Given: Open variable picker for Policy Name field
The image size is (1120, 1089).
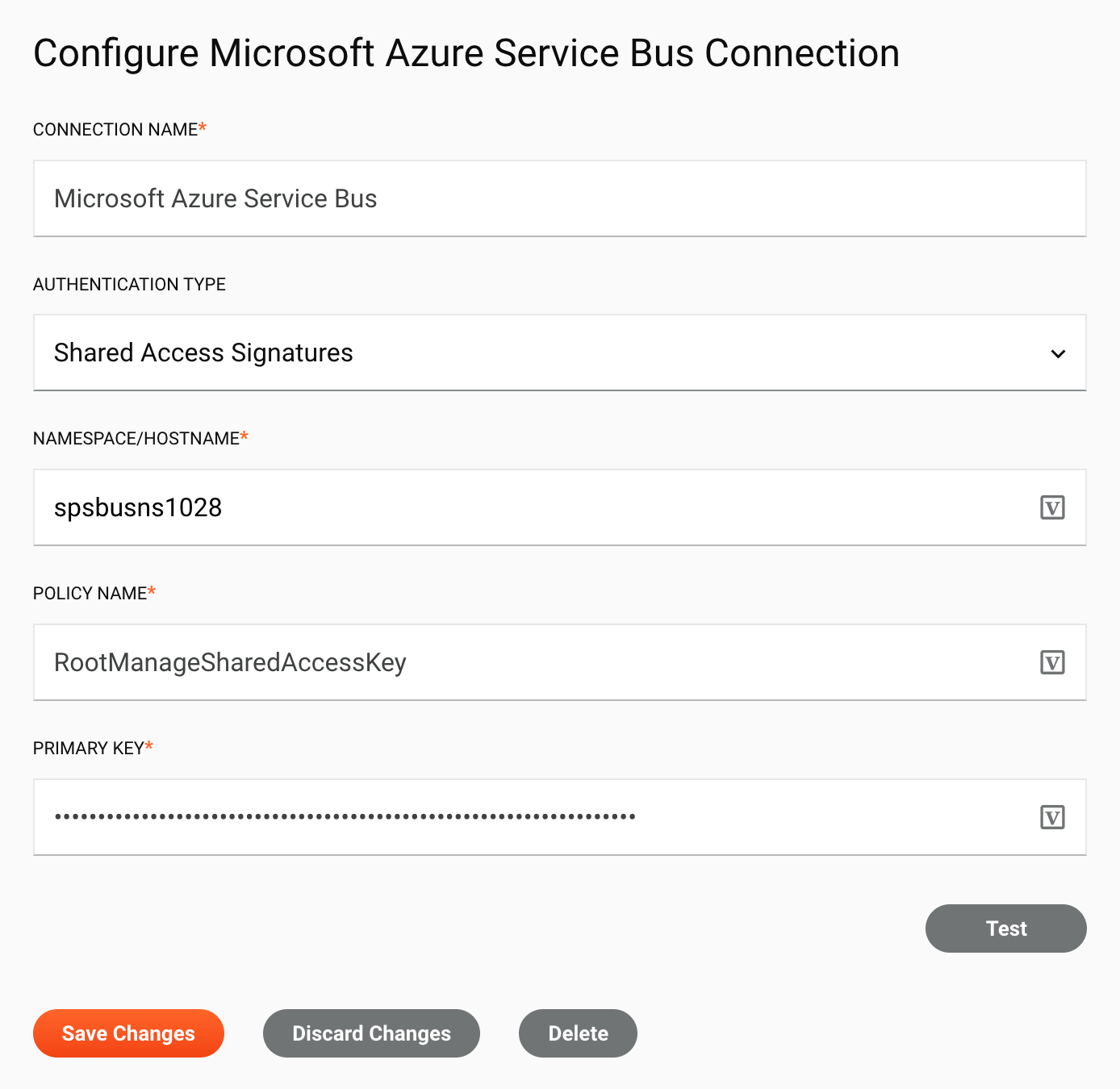Looking at the screenshot, I should pyautogui.click(x=1052, y=662).
